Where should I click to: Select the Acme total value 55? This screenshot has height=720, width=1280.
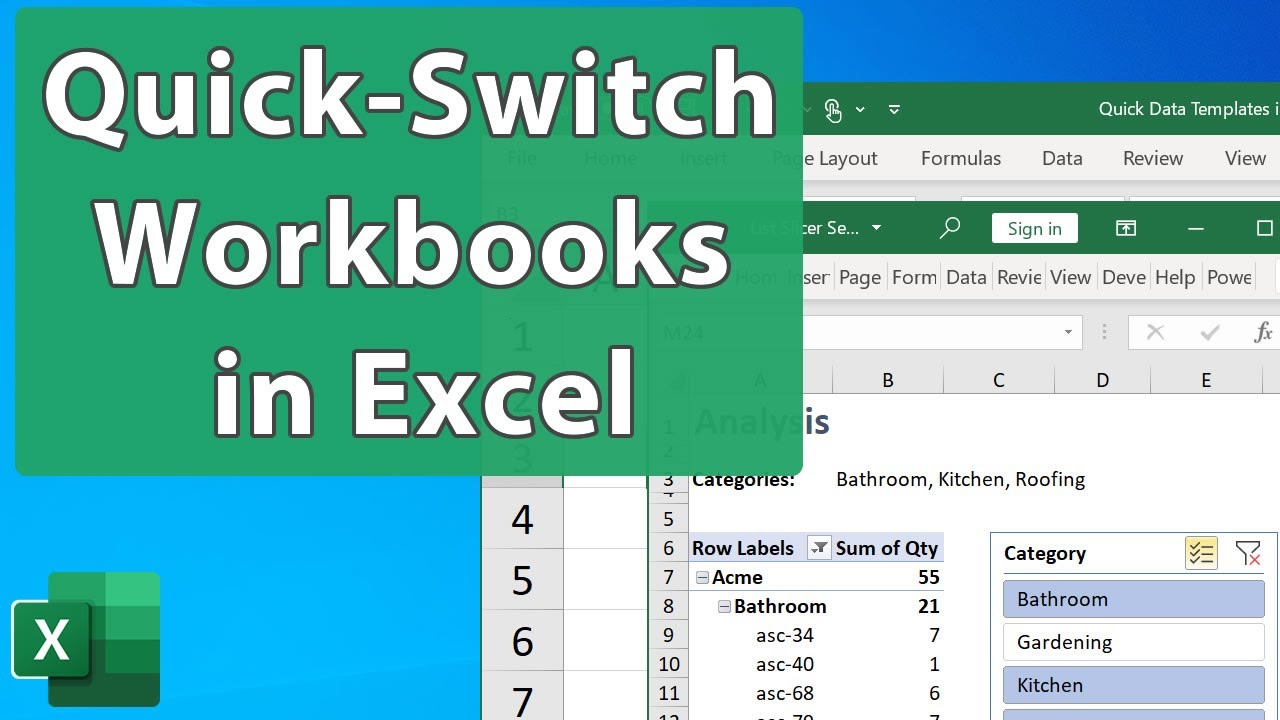[x=928, y=577]
